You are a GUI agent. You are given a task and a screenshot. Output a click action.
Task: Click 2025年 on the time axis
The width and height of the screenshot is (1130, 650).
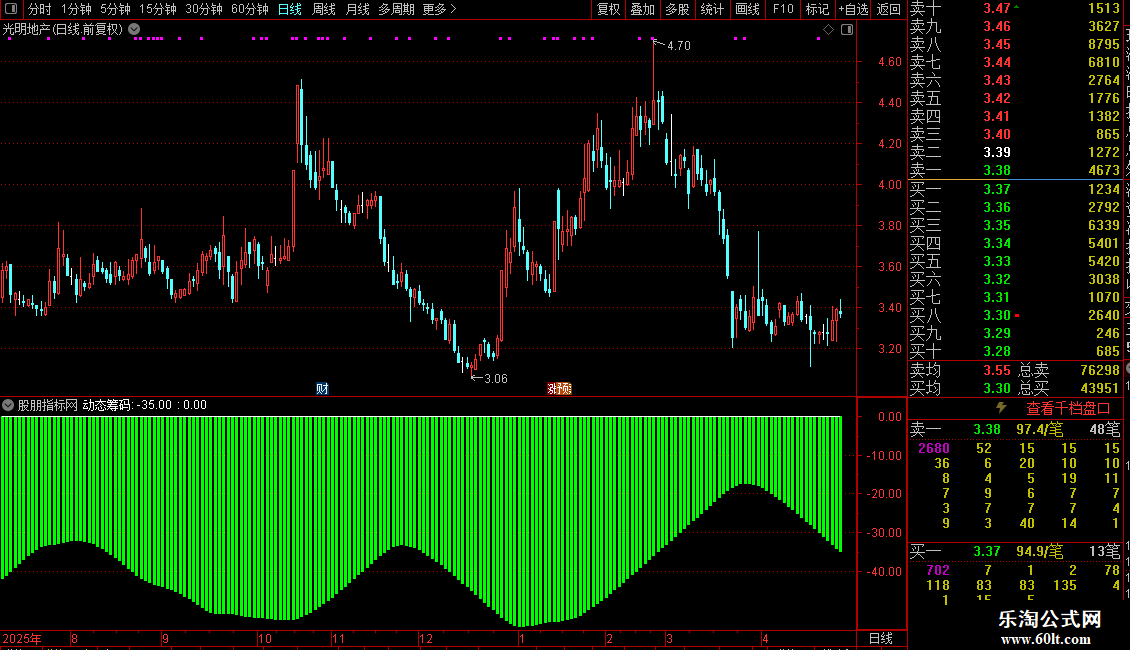click(22, 639)
